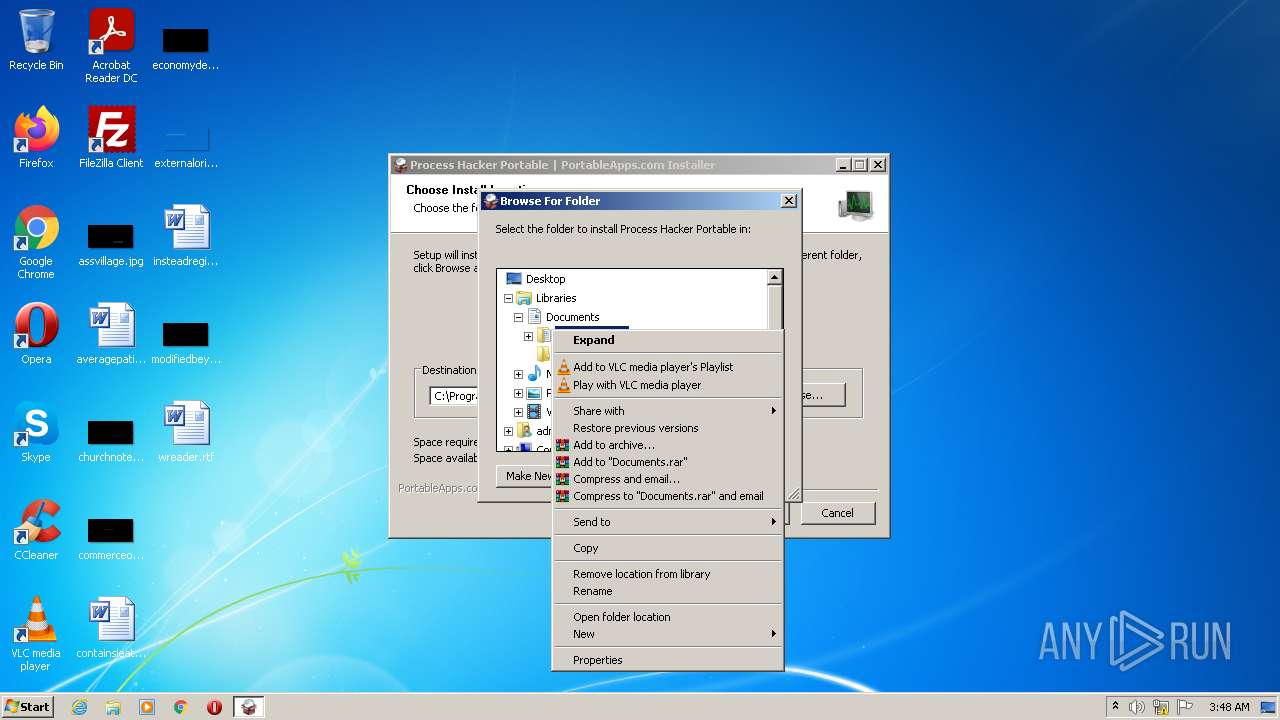Screen dimensions: 1280x720
Task: Select the containsleat... Word document icon
Action: click(111, 628)
